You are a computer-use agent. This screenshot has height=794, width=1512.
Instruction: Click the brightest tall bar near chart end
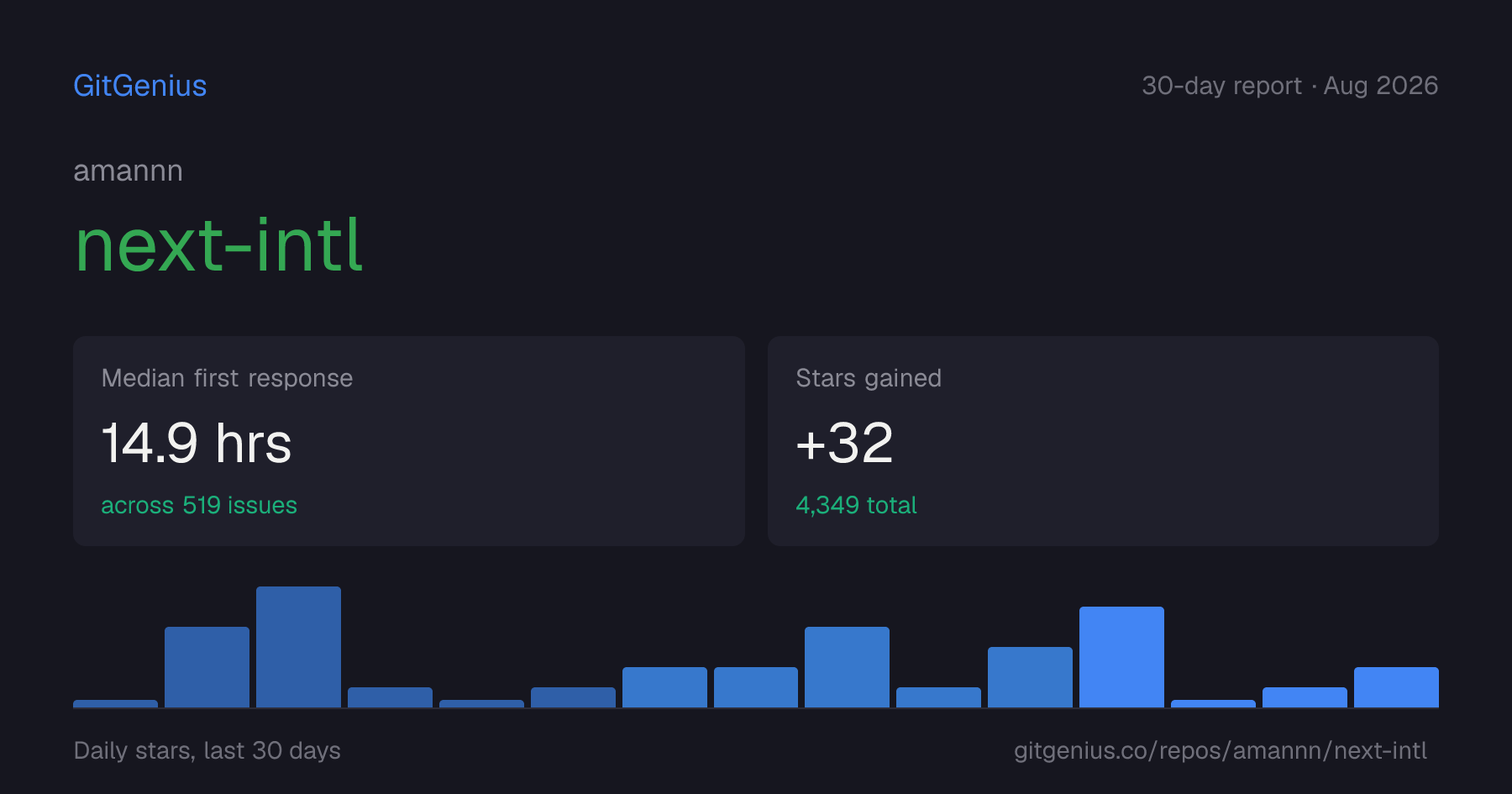1121,657
